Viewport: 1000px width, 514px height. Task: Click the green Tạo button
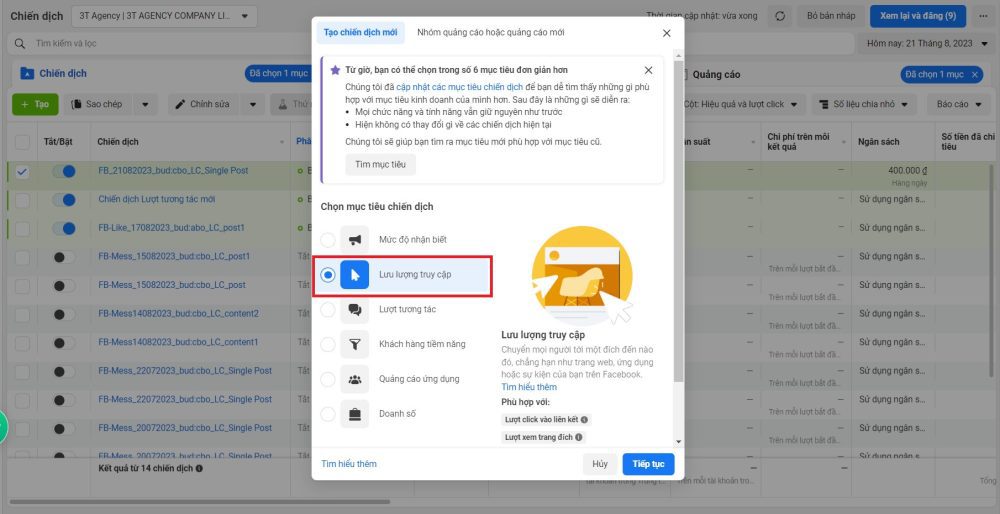[35, 104]
